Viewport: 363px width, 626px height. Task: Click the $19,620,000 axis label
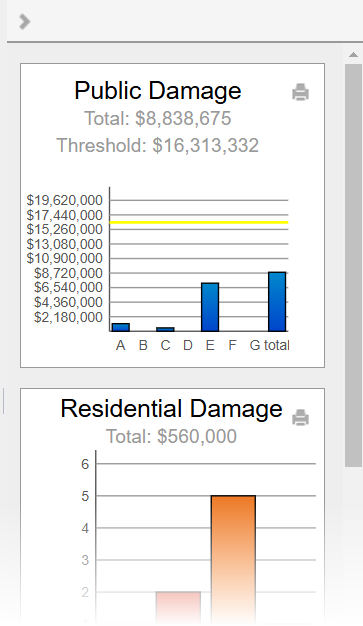coord(65,200)
